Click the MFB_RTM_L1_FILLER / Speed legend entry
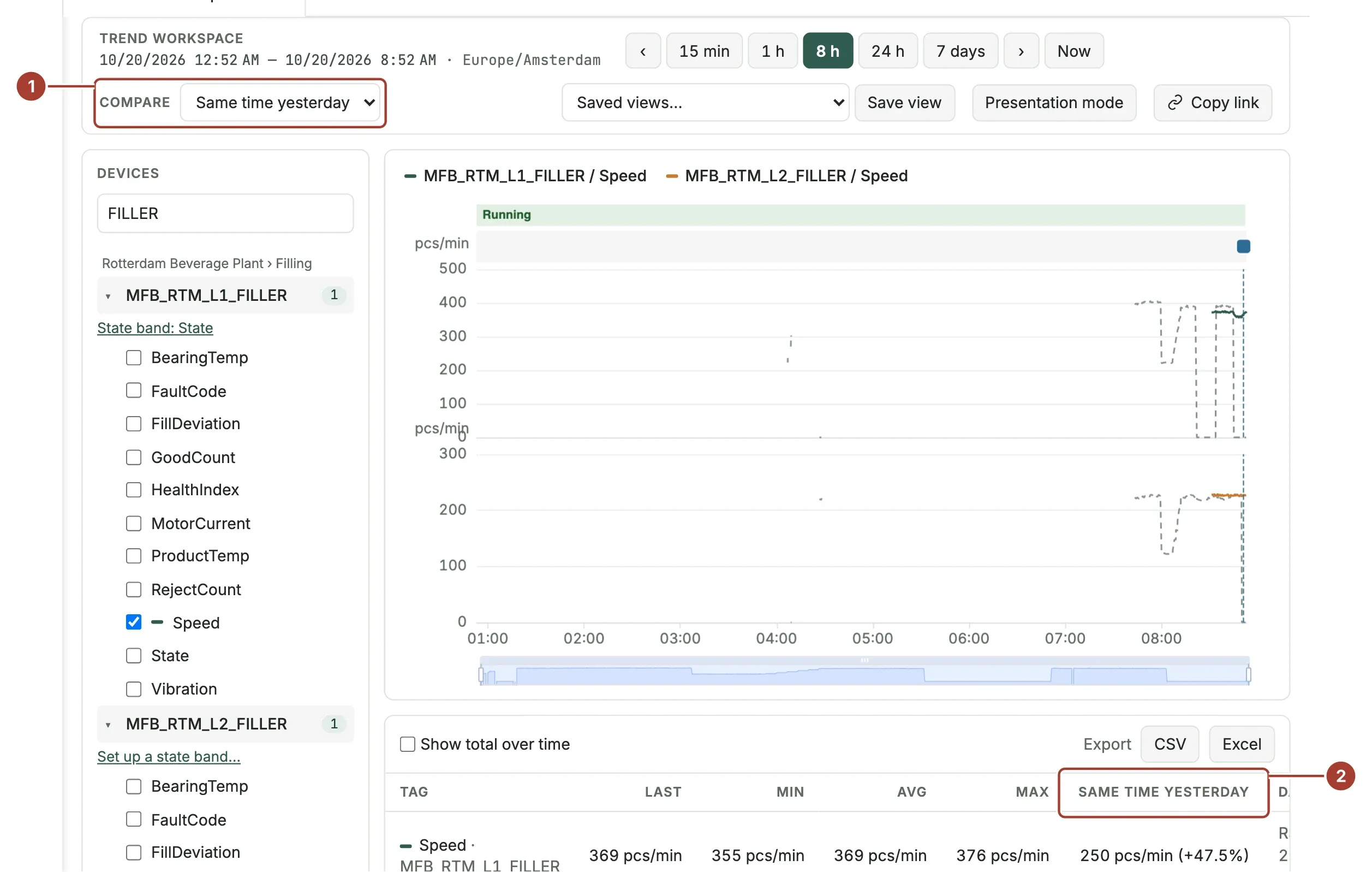This screenshot has height=872, width=1372. pos(526,175)
